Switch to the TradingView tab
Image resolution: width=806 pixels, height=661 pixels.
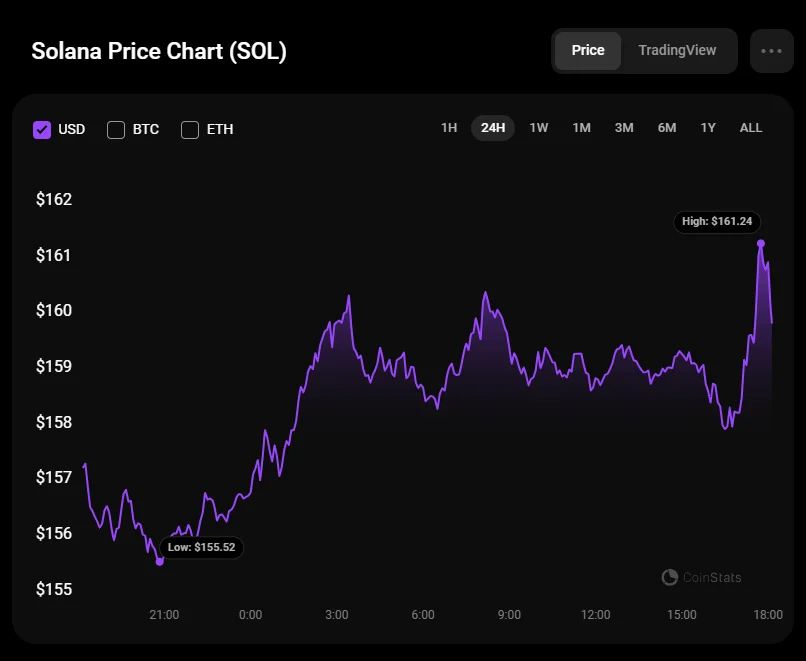coord(677,50)
